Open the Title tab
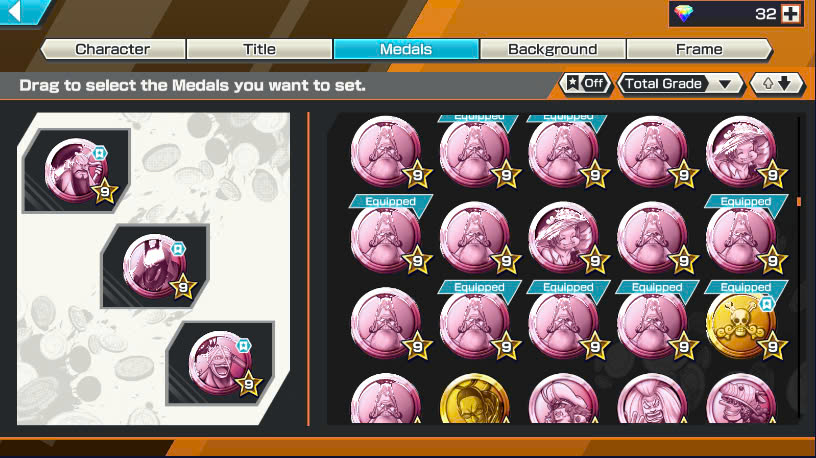 (259, 49)
